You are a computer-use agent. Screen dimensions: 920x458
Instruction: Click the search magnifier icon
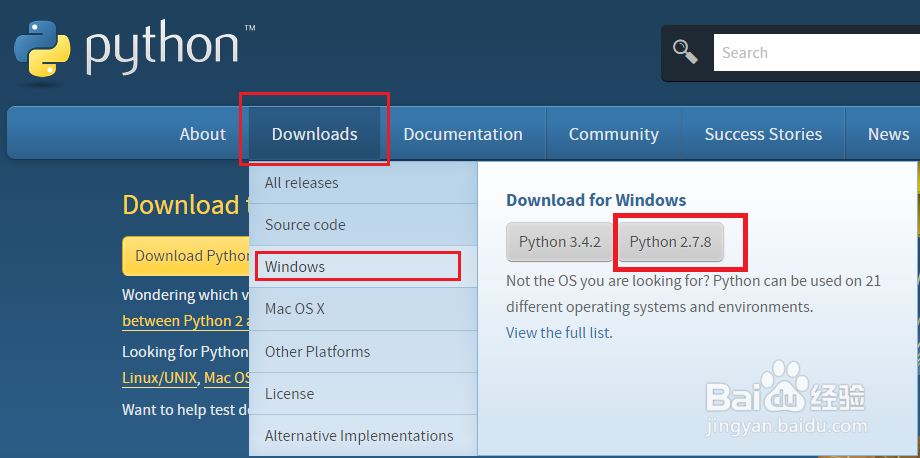click(x=685, y=52)
